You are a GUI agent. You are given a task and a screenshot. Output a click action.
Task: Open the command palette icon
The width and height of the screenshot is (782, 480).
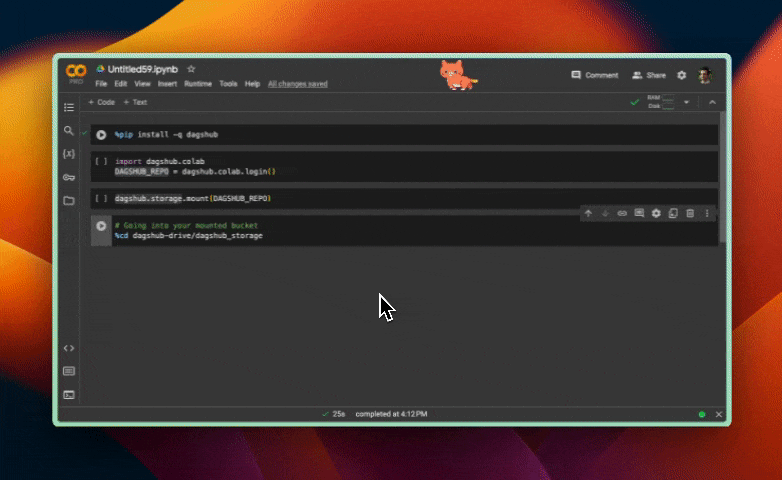[x=69, y=371]
